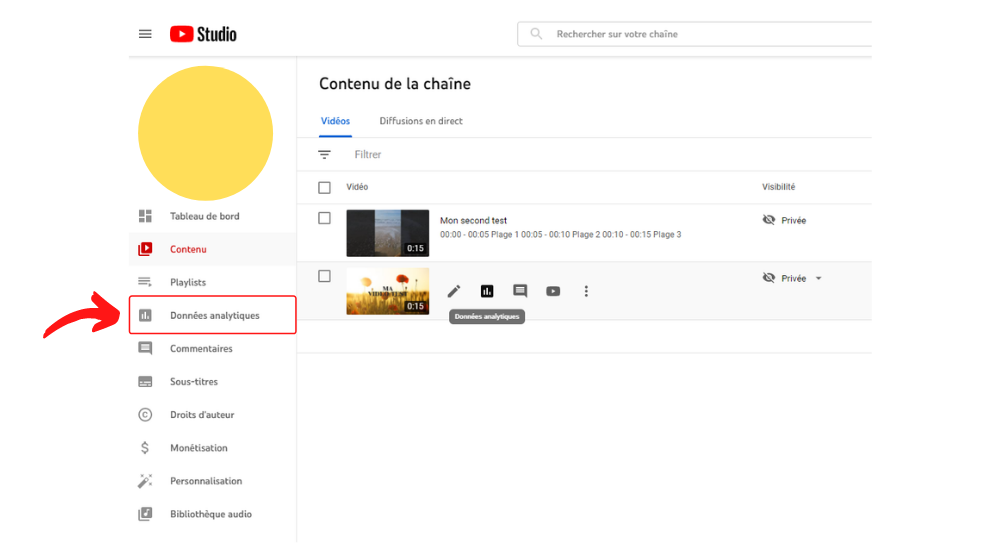
Task: Click 'Privée' text on 'Mon second test' row
Action: pos(794,221)
